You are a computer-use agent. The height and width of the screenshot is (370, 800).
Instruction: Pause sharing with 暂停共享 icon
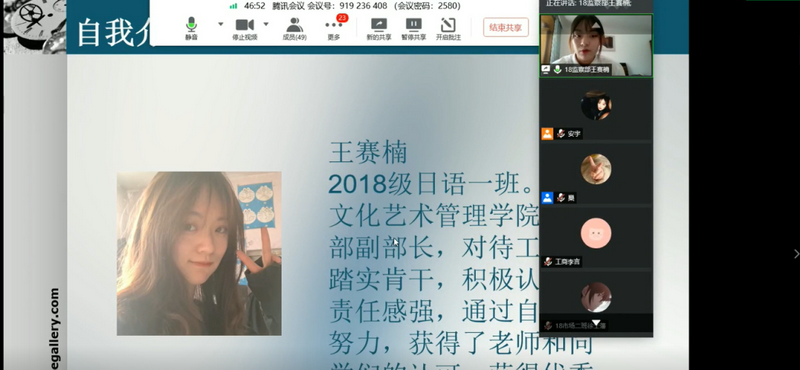tap(413, 24)
